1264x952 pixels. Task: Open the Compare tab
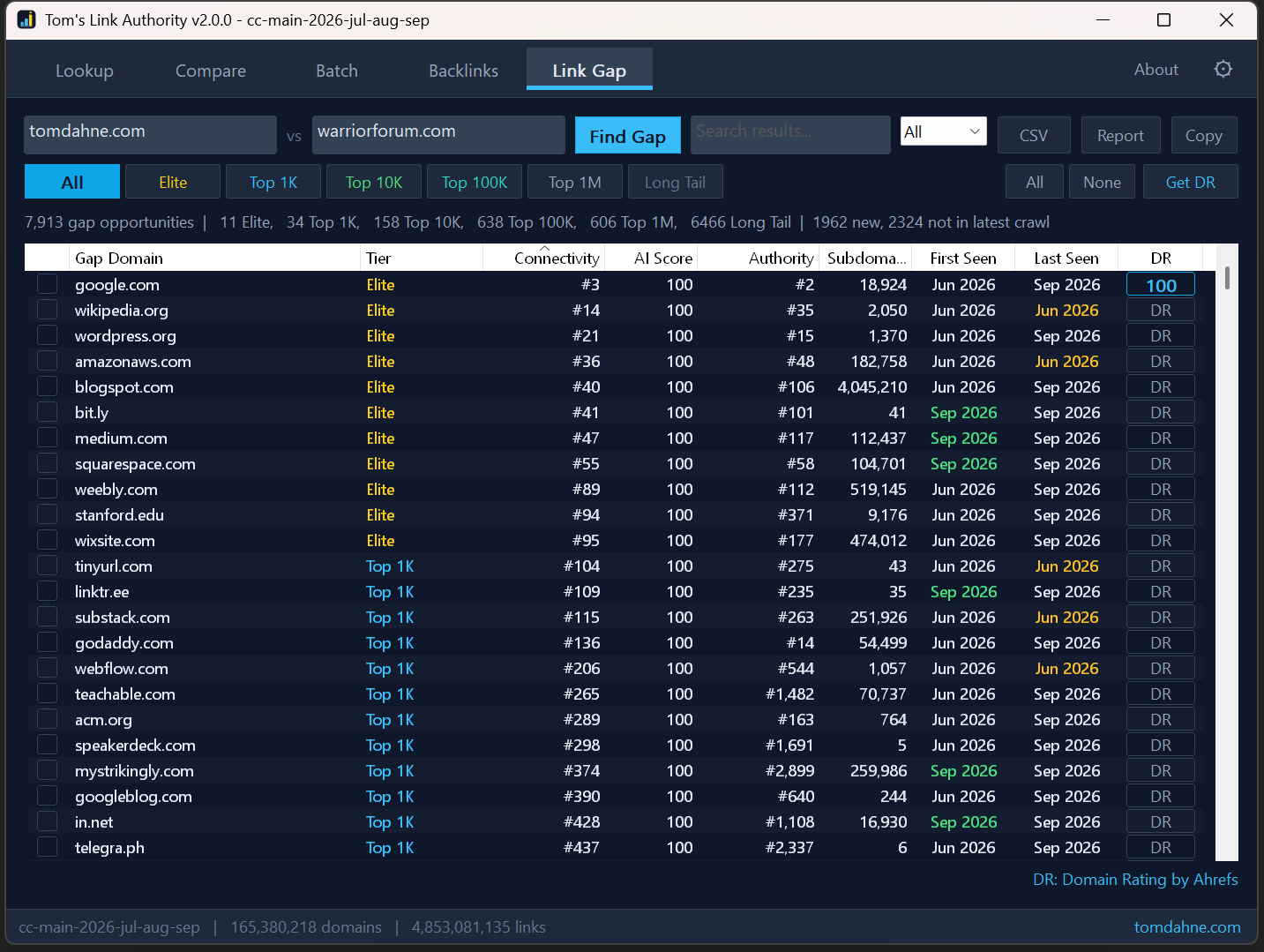point(211,71)
